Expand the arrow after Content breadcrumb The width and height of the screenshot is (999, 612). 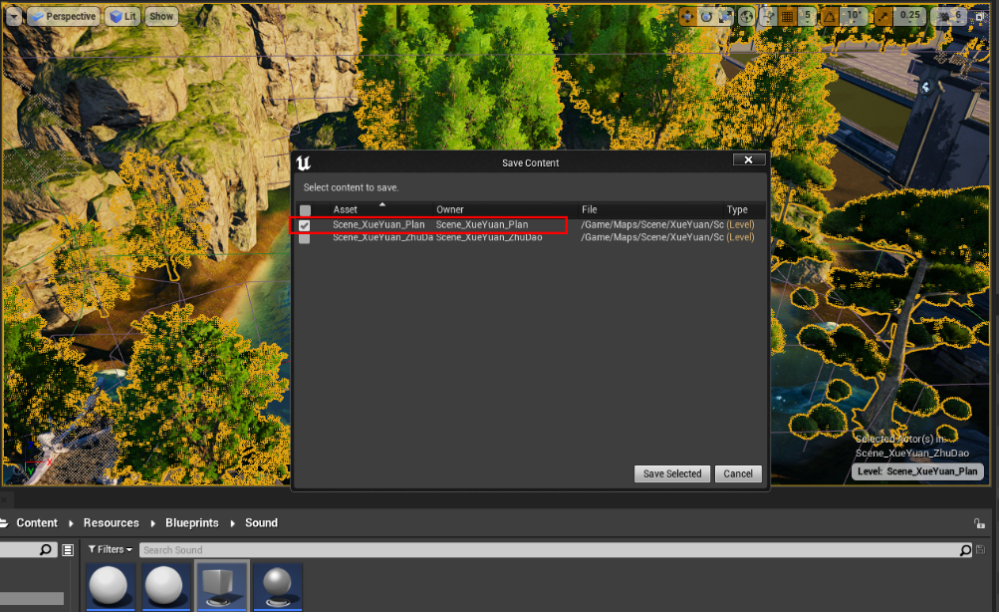coord(71,523)
